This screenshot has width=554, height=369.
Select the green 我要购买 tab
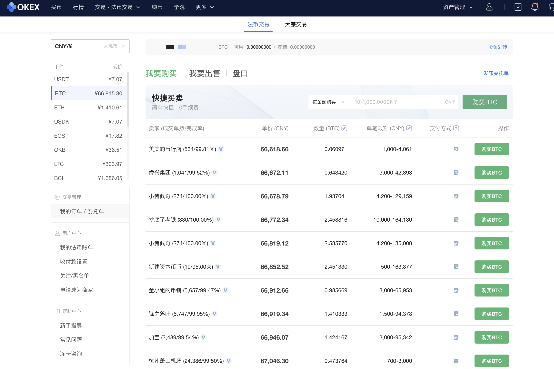pos(161,74)
